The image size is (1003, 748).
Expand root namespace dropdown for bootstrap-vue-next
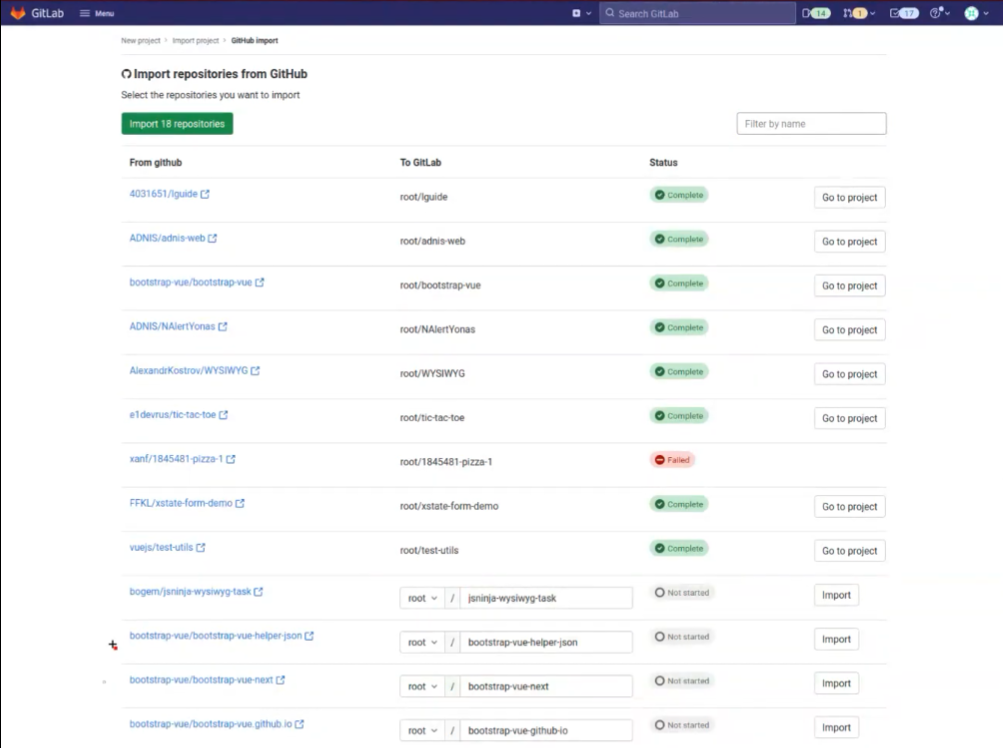423,686
